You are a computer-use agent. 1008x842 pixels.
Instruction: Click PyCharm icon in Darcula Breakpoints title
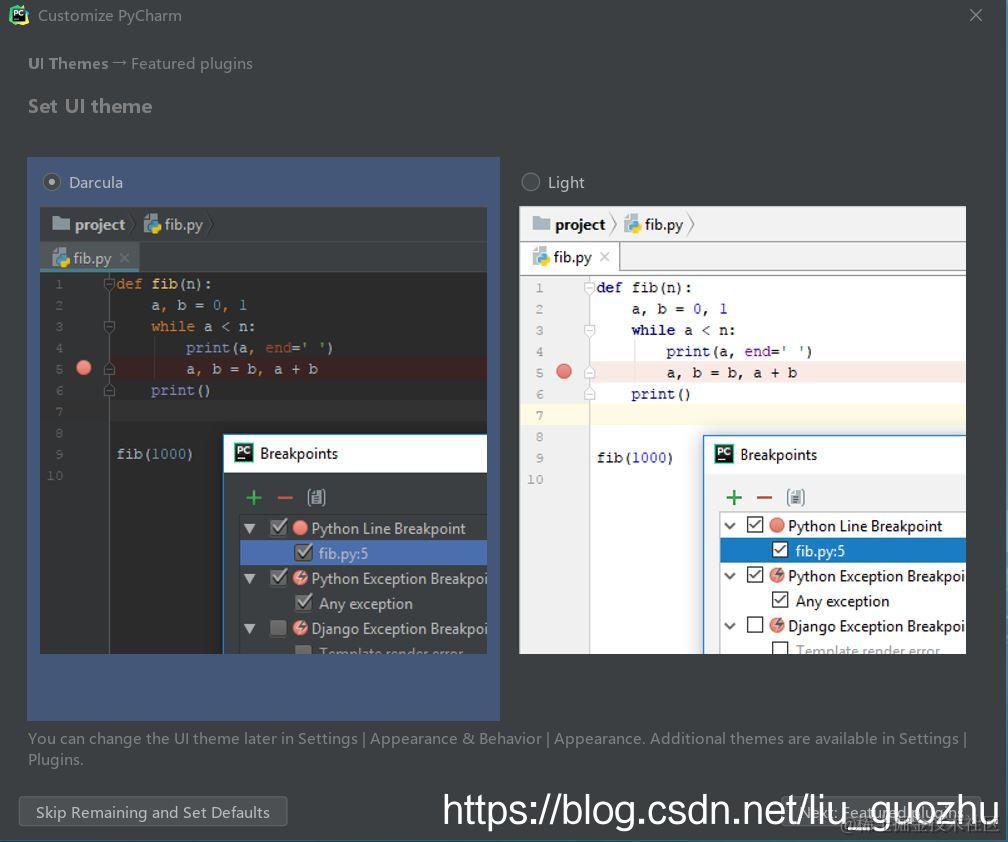(244, 452)
